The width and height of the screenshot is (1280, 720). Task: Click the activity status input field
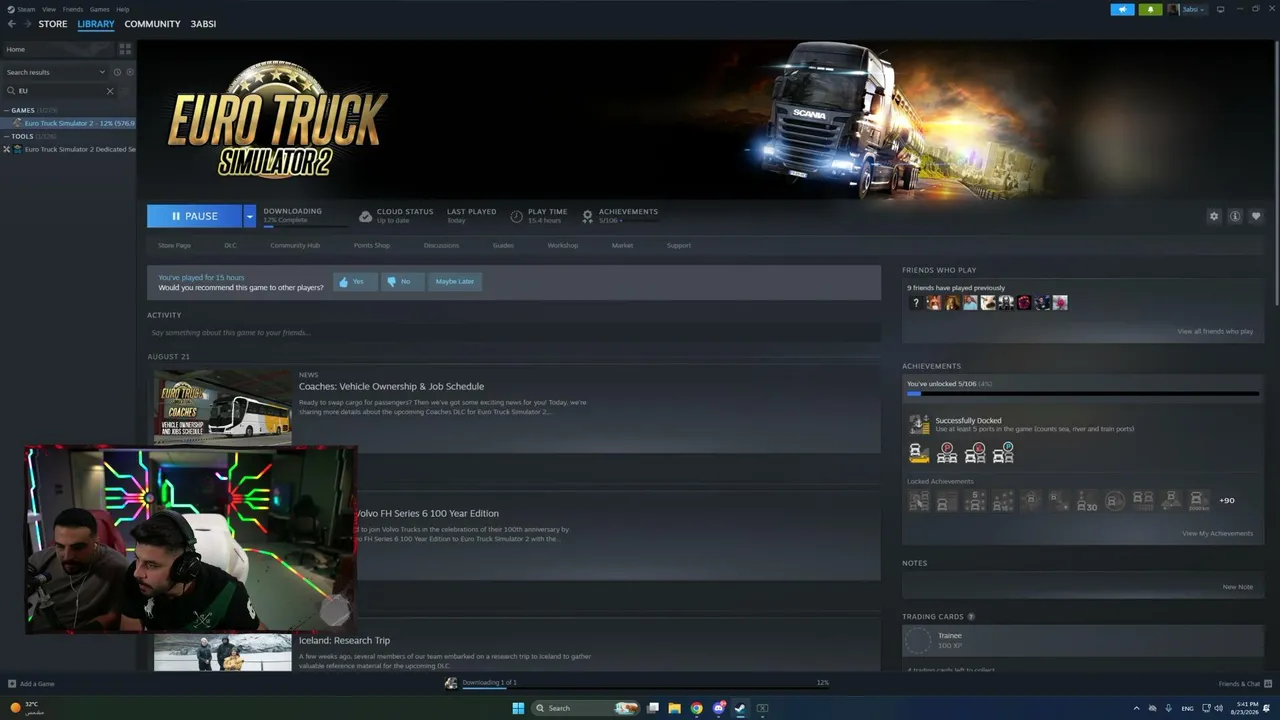(x=514, y=333)
